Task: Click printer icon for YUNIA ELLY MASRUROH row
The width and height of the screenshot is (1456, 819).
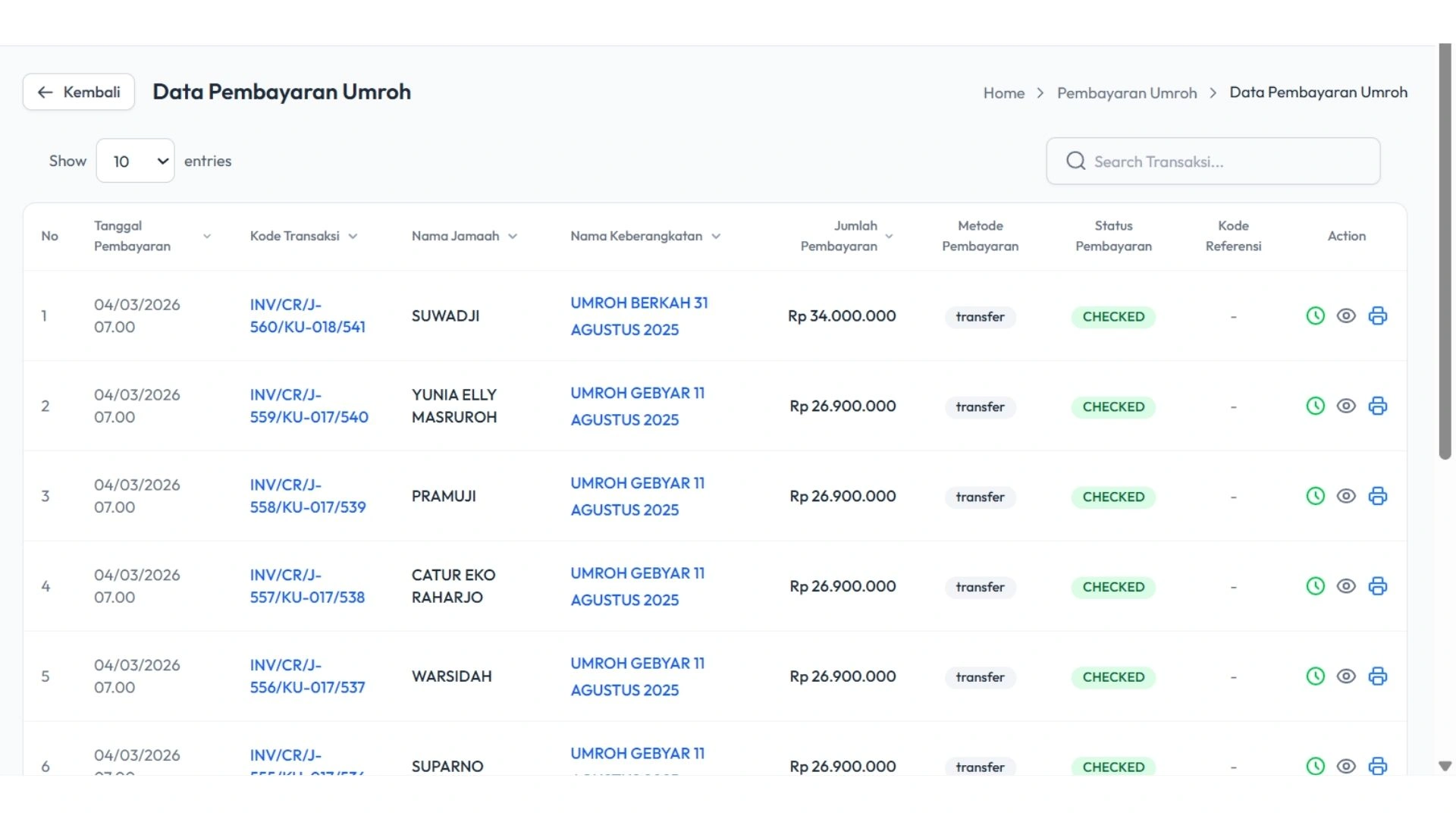Action: coord(1377,406)
